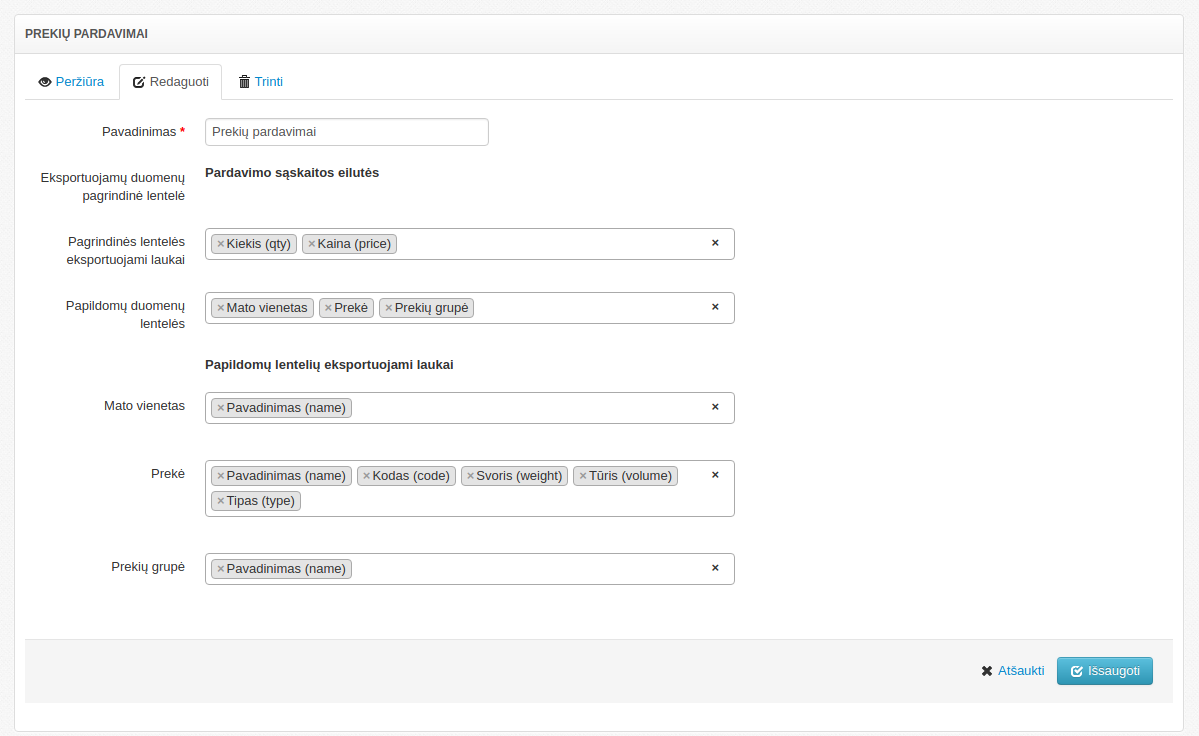Image resolution: width=1199 pixels, height=736 pixels.
Task: Remove the Kiekis (qty) tag
Action: point(220,244)
